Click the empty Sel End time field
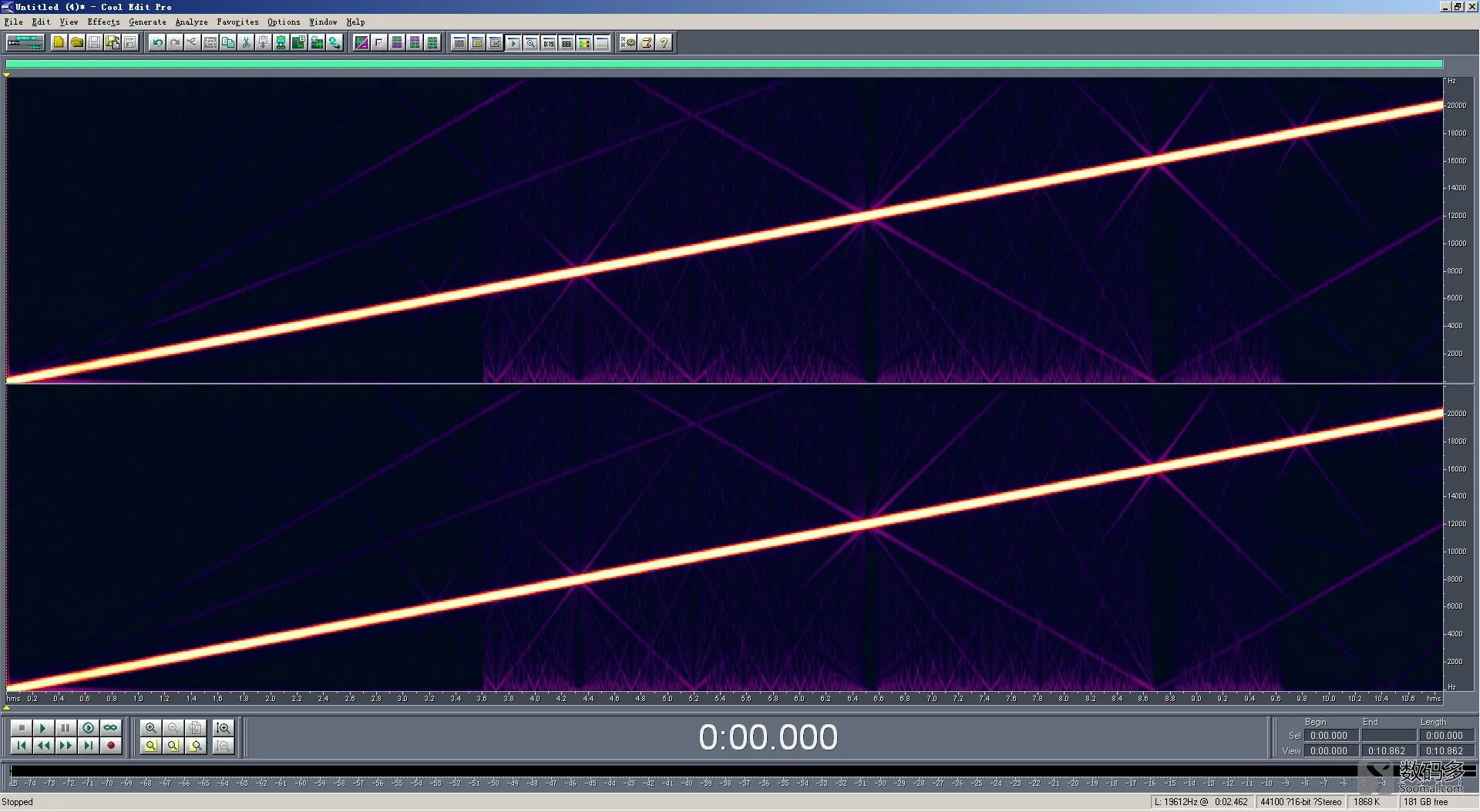 click(x=1389, y=736)
